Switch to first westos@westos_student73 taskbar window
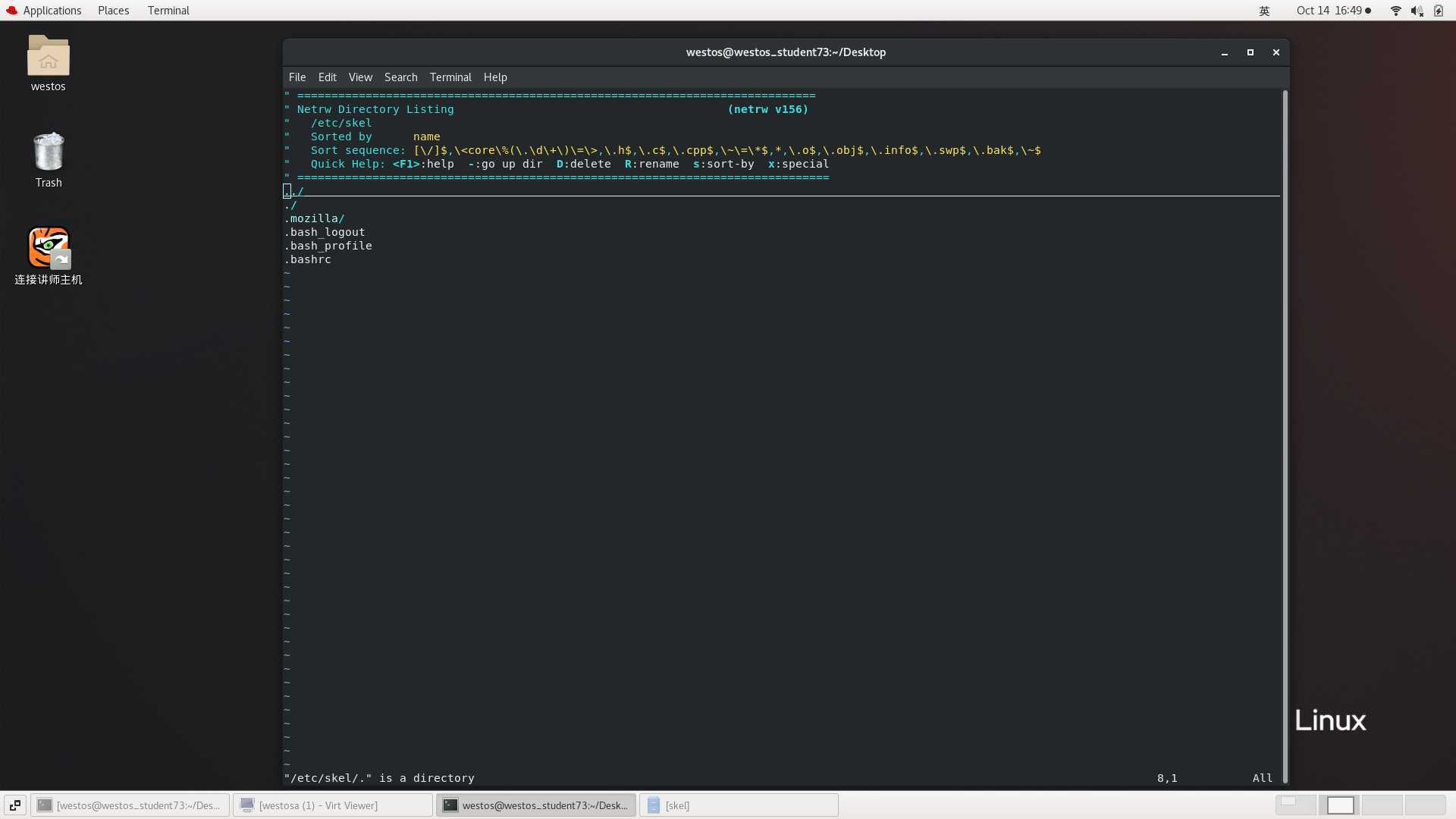Image resolution: width=1456 pixels, height=819 pixels. [x=130, y=805]
